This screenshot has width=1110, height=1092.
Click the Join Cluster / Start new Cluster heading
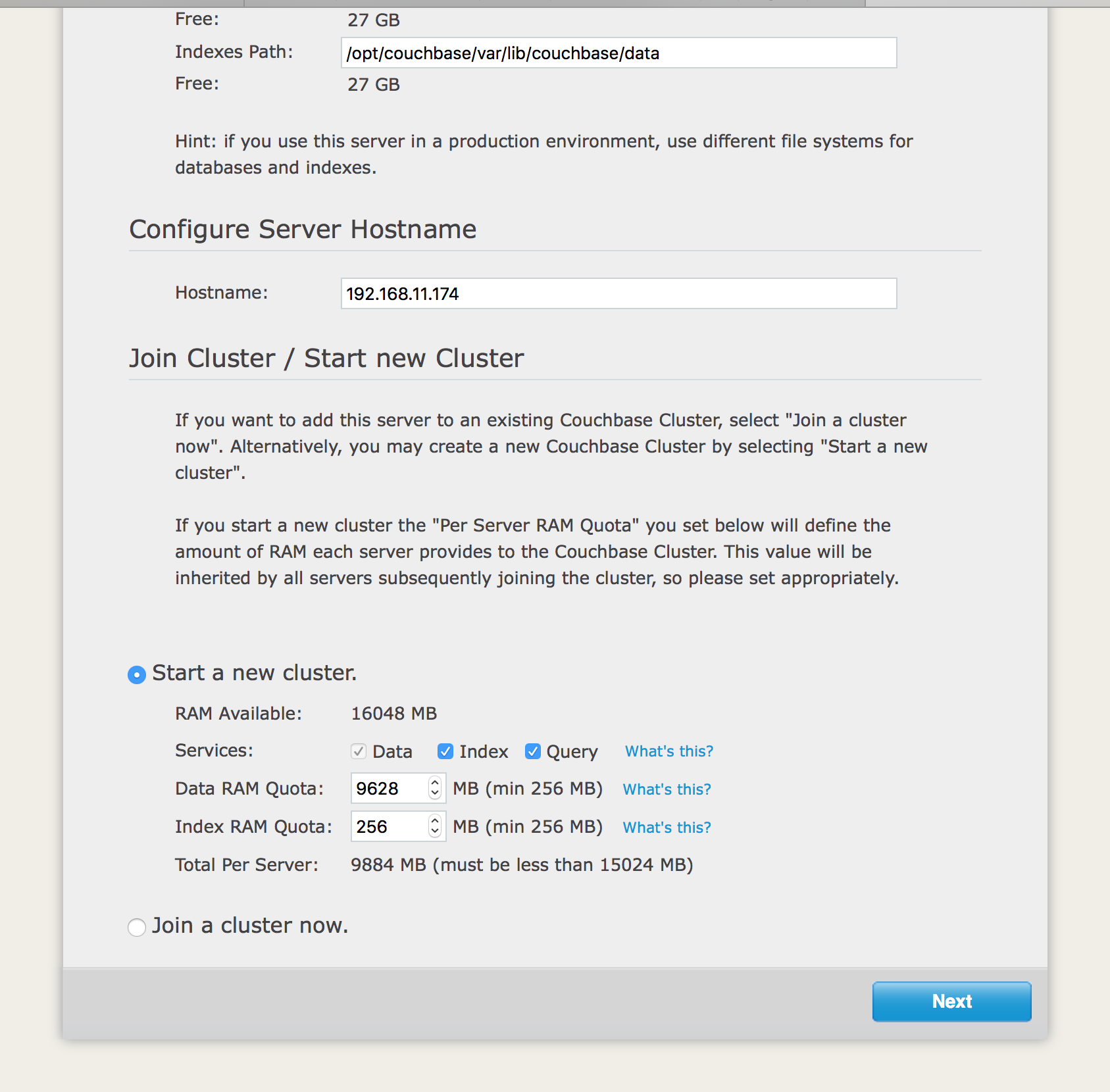326,359
